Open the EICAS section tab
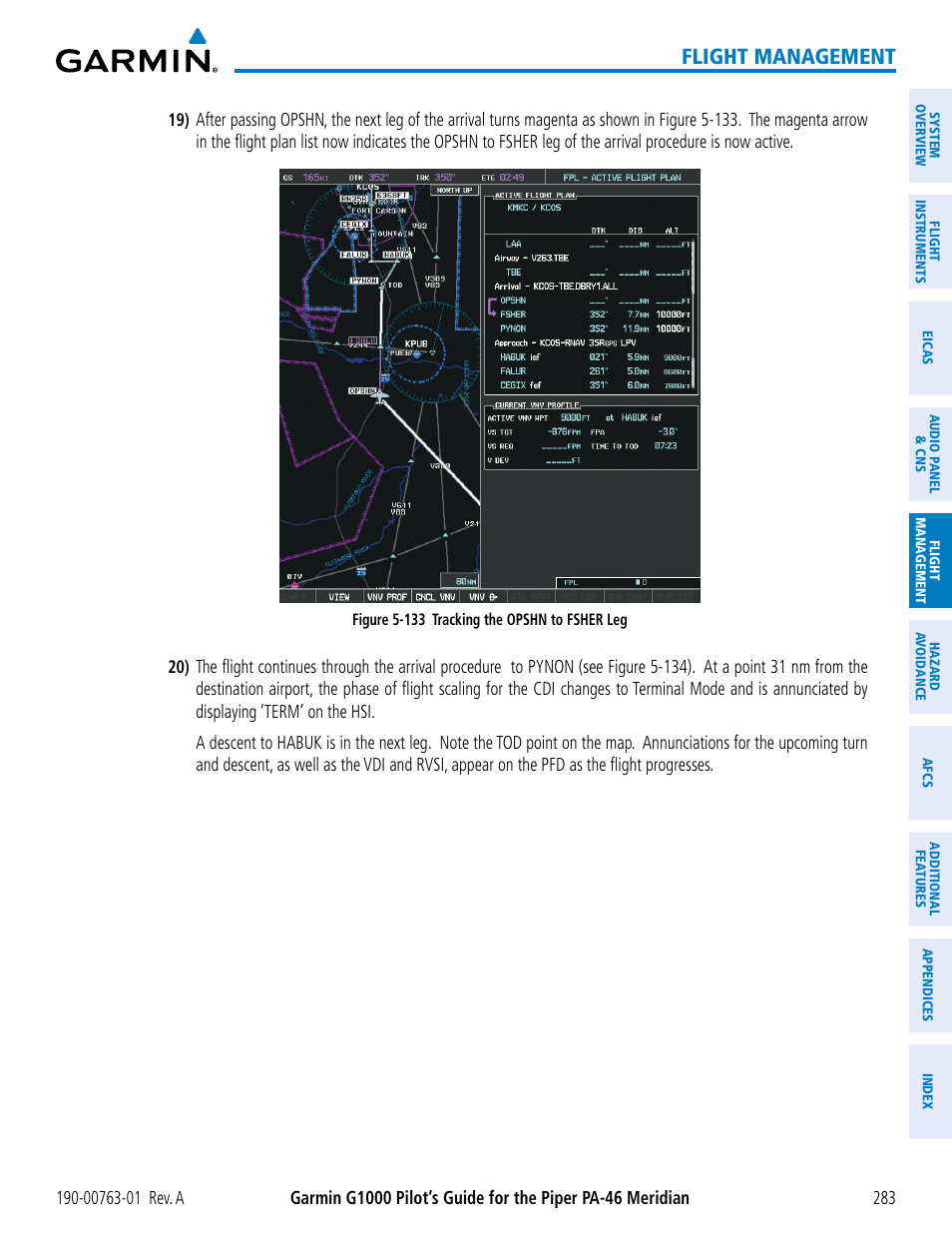Screen dimensions: 952x1233 pyautogui.click(x=929, y=347)
